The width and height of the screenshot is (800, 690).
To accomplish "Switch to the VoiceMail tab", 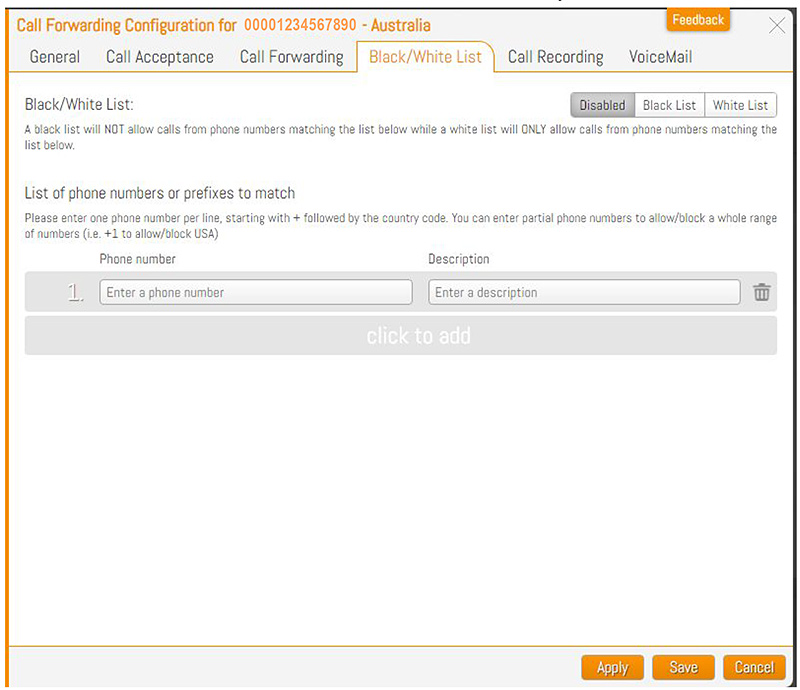I will pos(660,57).
